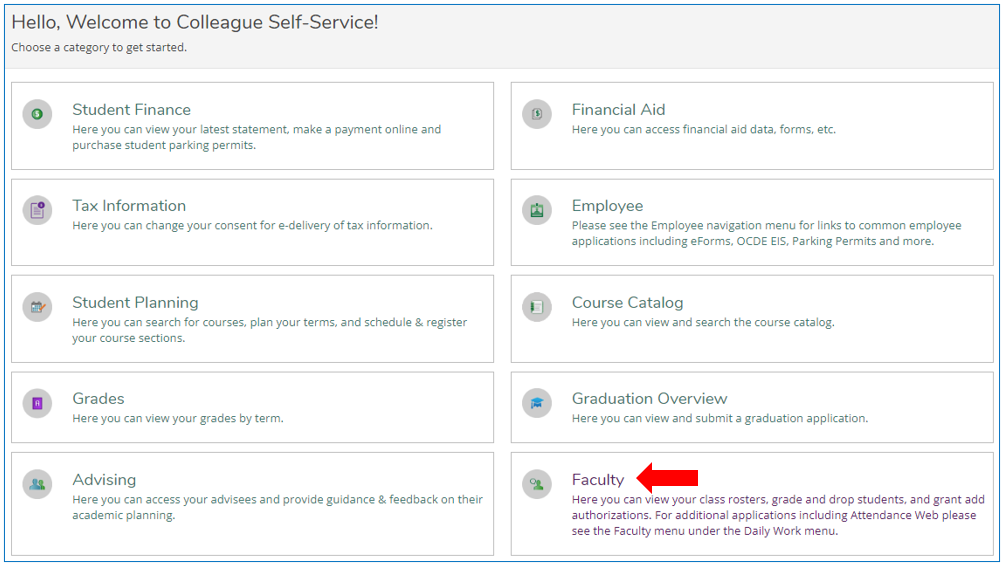Image resolution: width=1006 pixels, height=566 pixels.
Task: Select the Tax Information heading
Action: pos(129,206)
